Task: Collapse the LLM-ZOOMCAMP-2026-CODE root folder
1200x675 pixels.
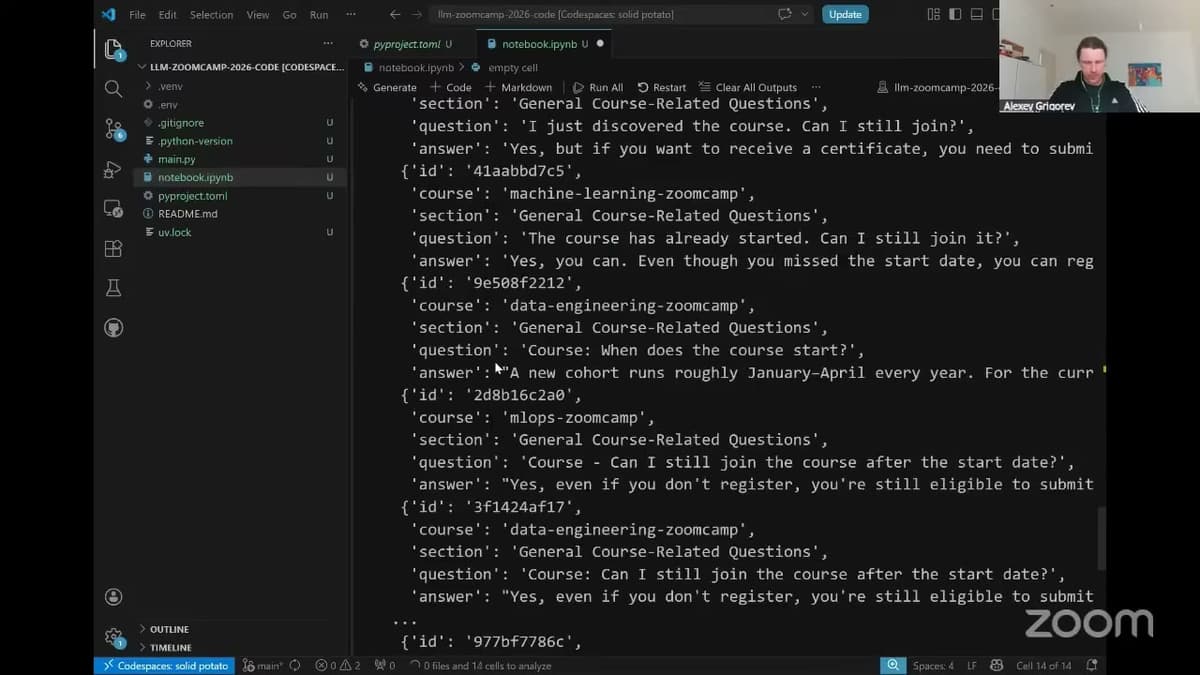Action: pos(239,67)
